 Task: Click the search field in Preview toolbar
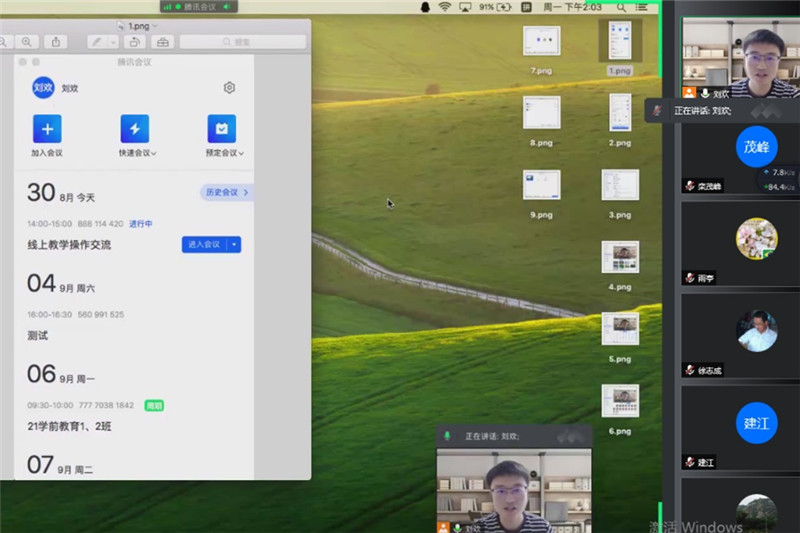242,42
